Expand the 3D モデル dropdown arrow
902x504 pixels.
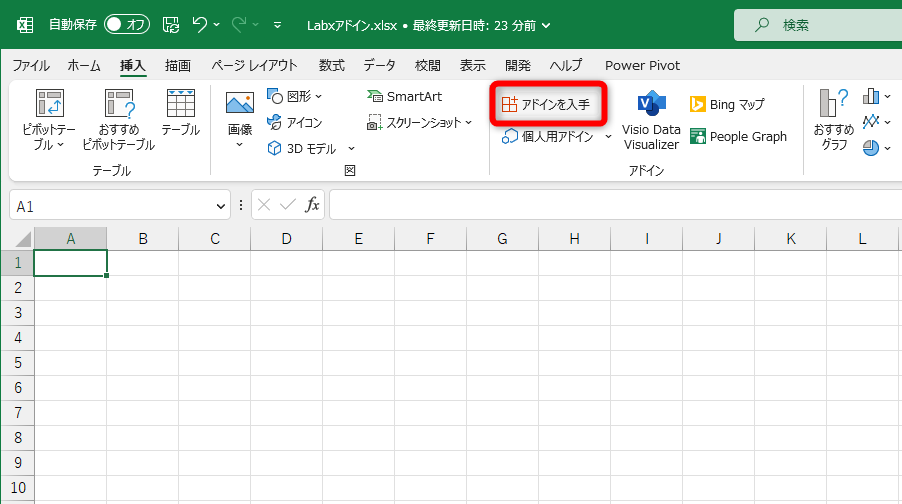click(351, 148)
